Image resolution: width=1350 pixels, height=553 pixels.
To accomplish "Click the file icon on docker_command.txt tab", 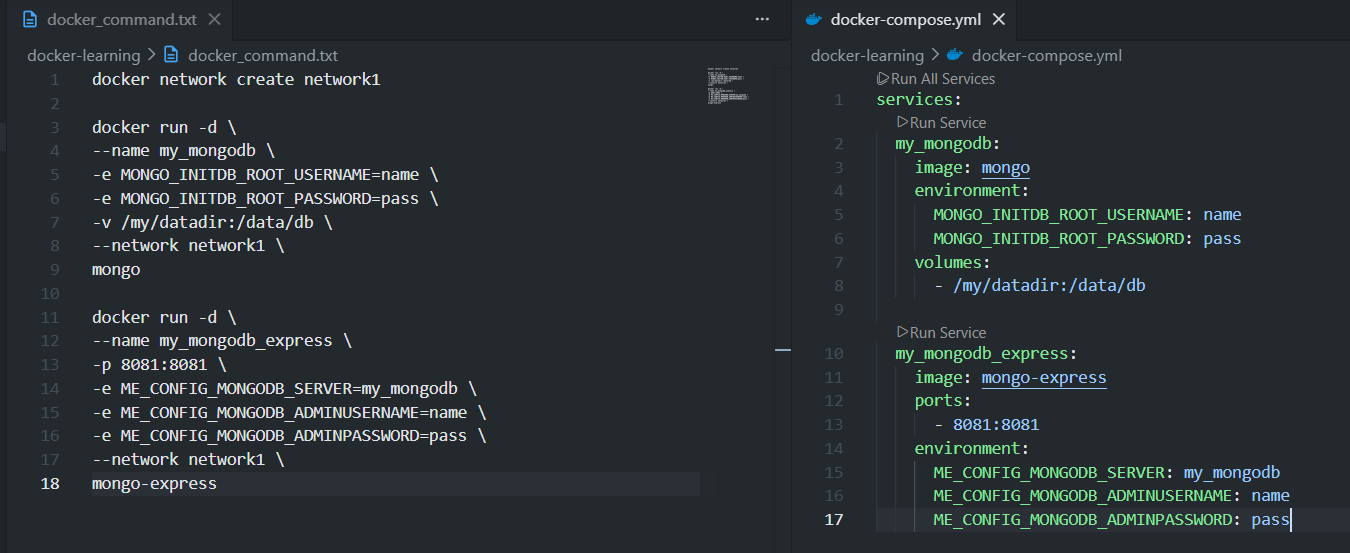I will (29, 19).
